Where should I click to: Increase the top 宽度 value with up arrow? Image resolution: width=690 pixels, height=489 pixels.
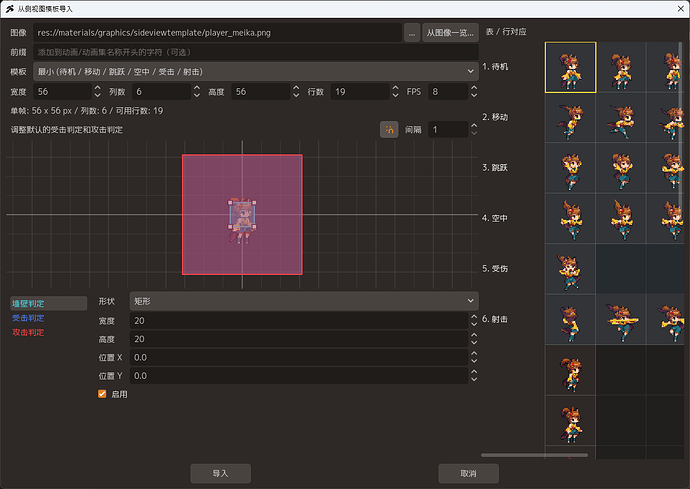pyautogui.click(x=98, y=88)
